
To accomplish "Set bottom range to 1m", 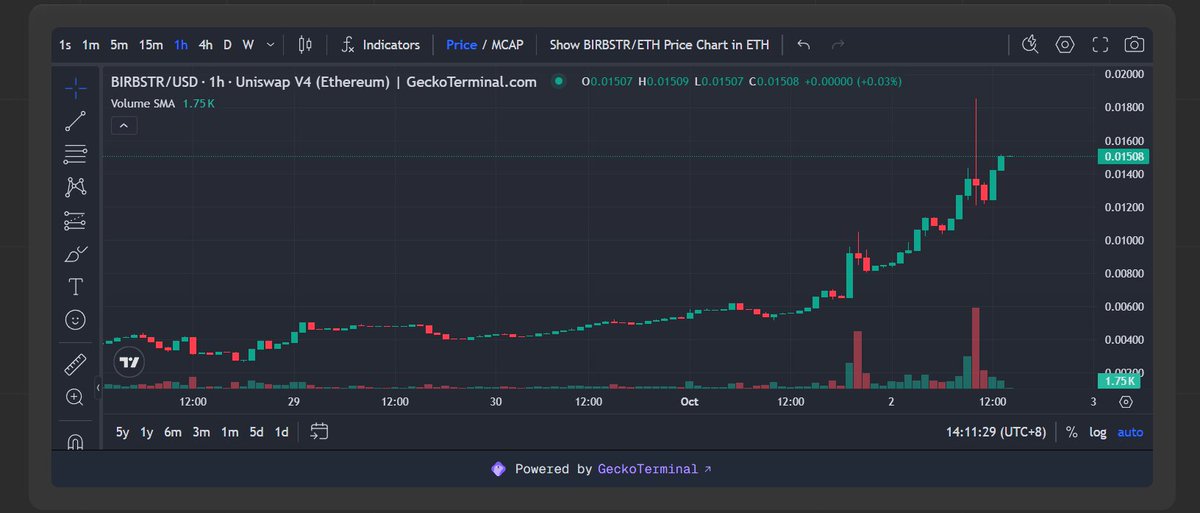I will [229, 432].
